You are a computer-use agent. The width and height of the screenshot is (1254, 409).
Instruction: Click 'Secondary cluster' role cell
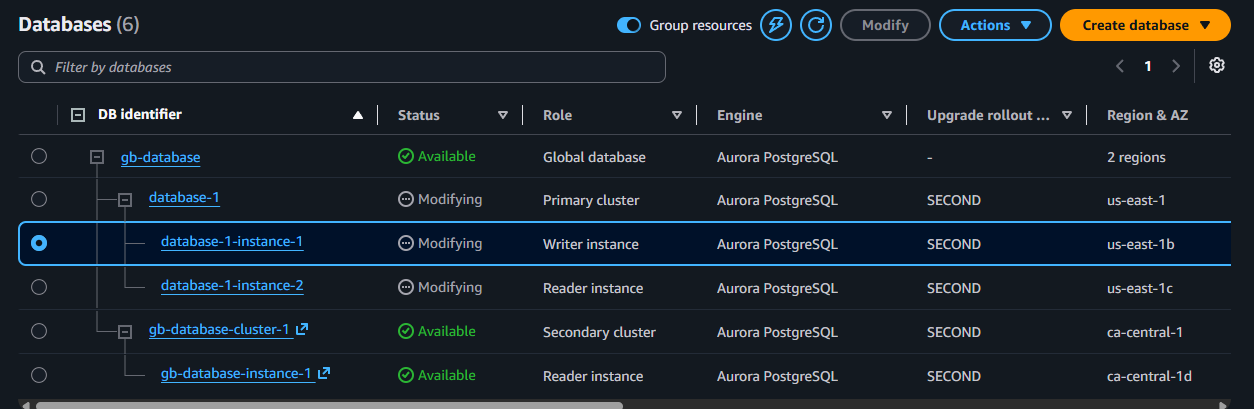pyautogui.click(x=599, y=332)
